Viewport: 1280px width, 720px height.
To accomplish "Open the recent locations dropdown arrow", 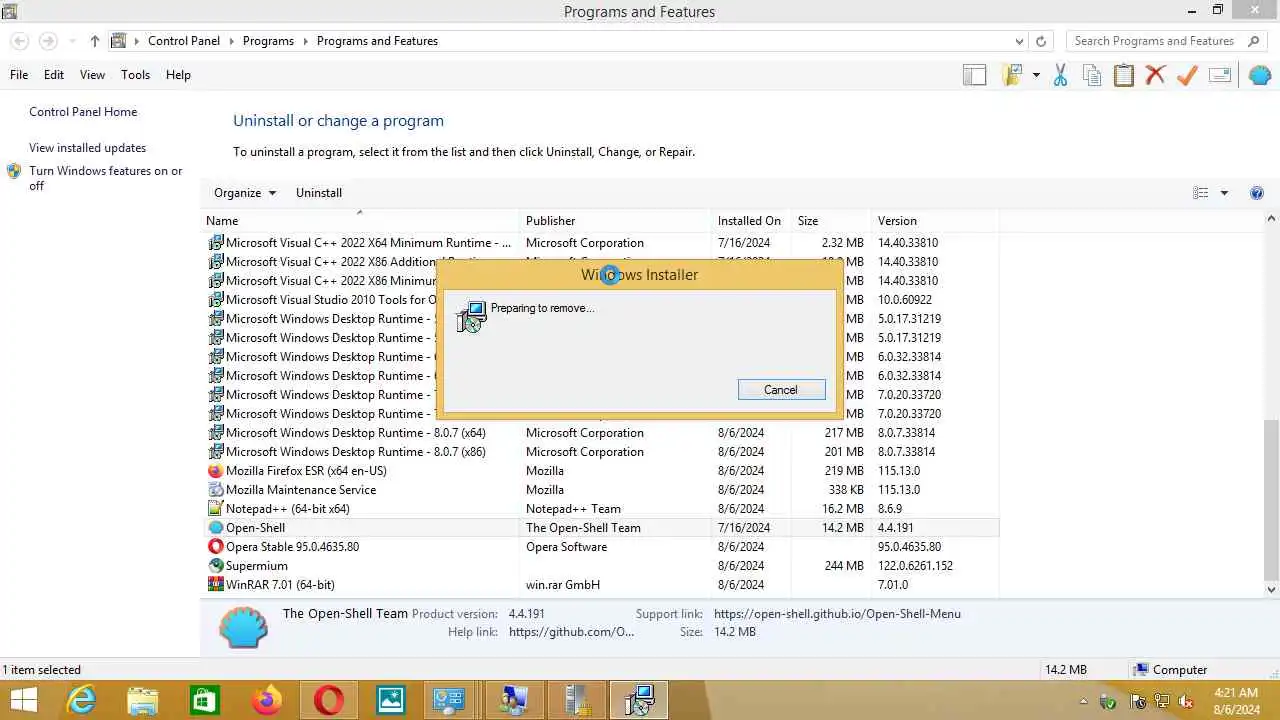I will 72,41.
